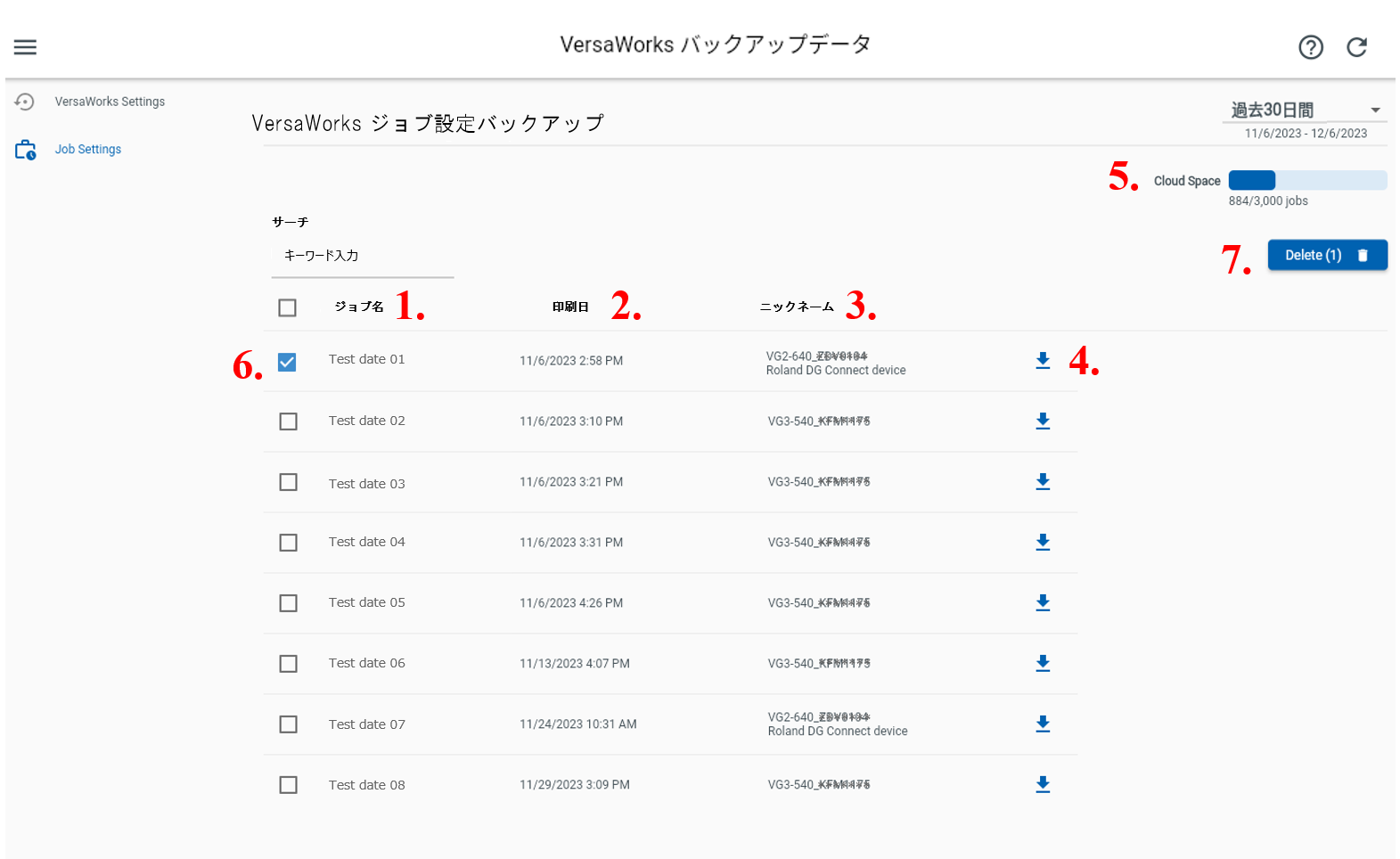Click Roland DG Connect device in Test date 01 row
Viewport: 1400px width, 859px height.
click(836, 371)
